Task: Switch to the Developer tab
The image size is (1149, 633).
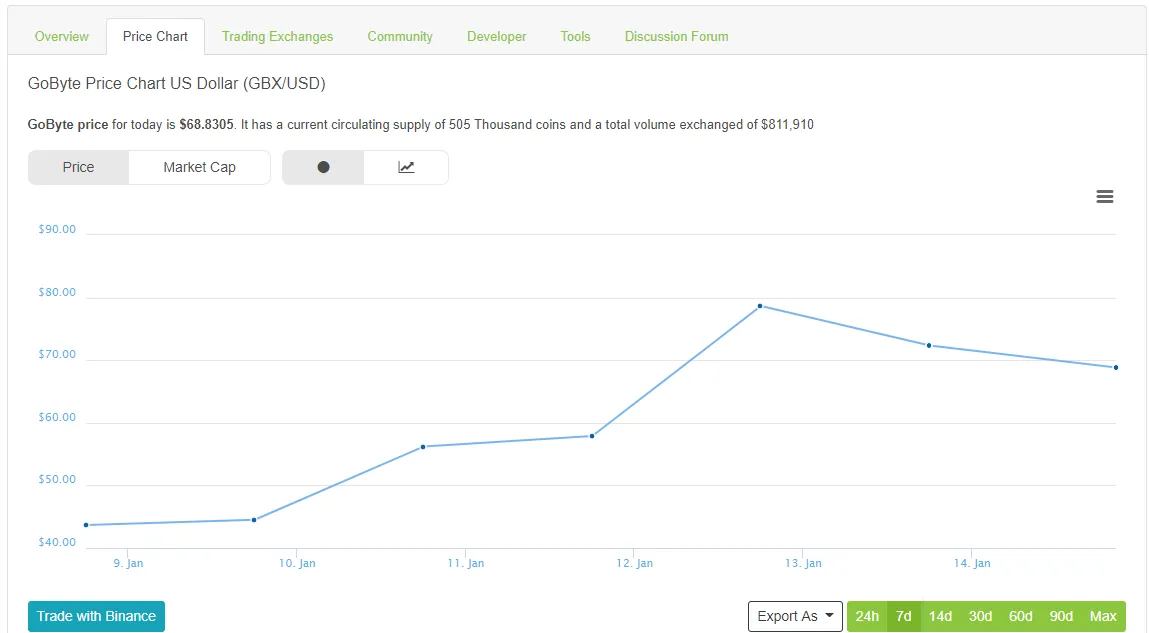Action: pos(497,37)
